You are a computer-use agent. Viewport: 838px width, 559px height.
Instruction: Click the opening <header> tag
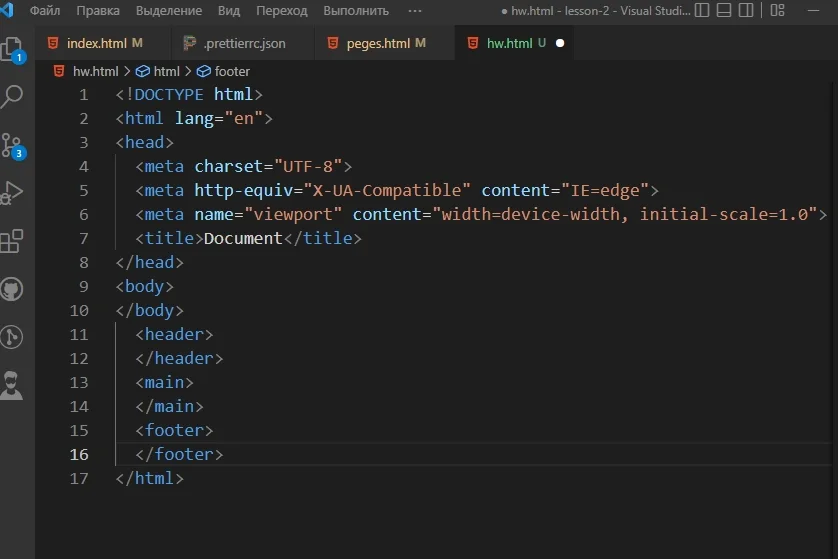[x=174, y=335]
